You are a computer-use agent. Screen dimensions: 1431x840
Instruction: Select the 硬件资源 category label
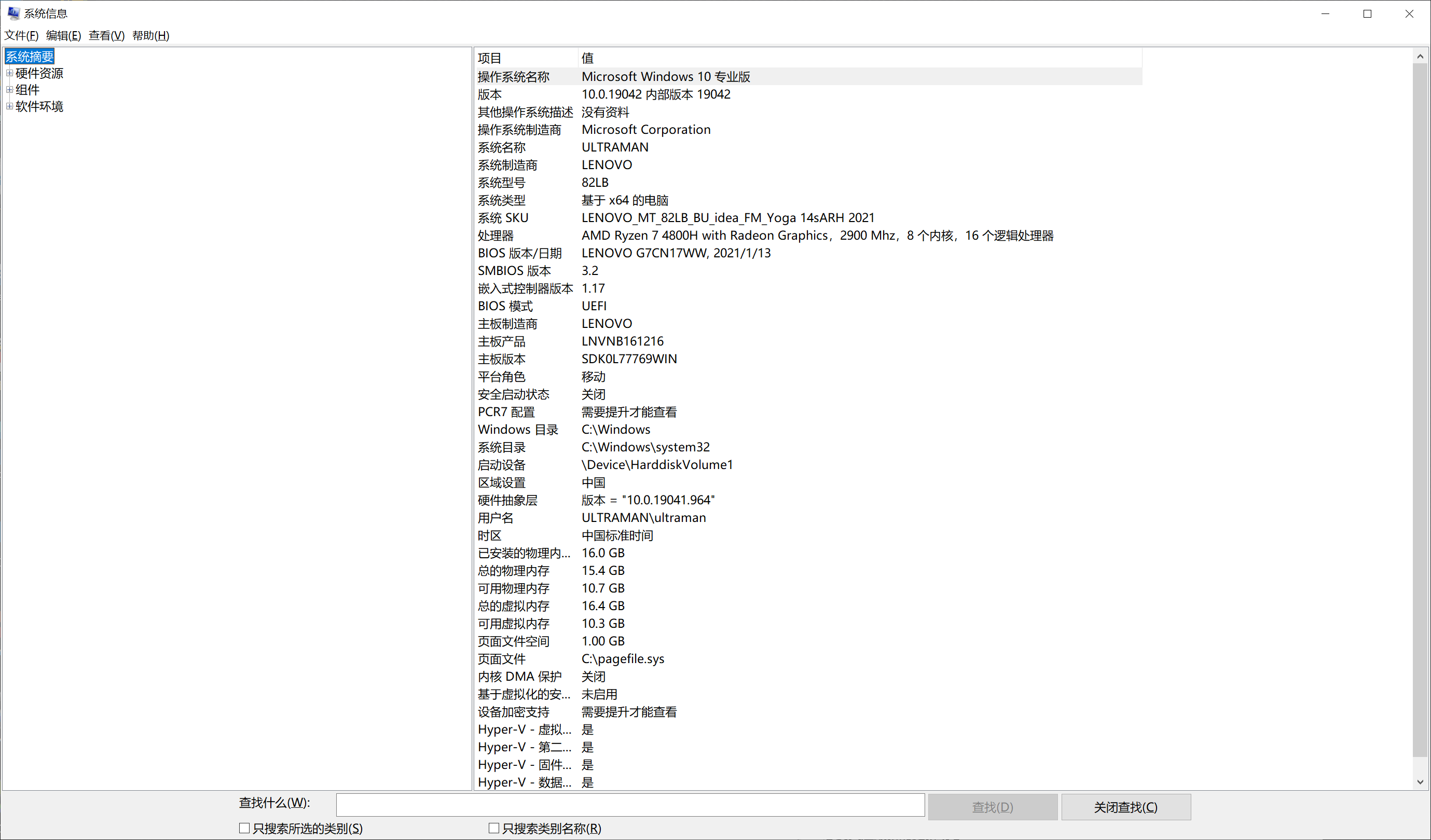pyautogui.click(x=39, y=73)
